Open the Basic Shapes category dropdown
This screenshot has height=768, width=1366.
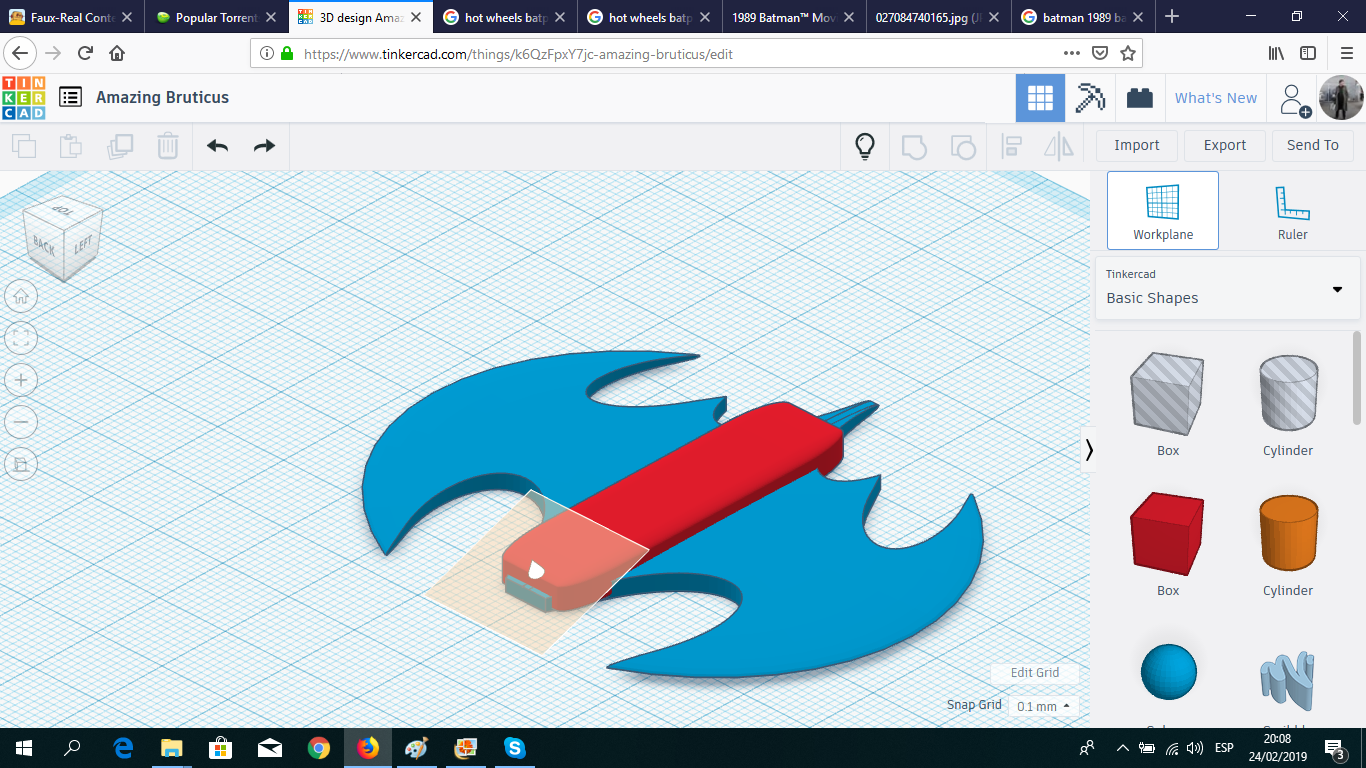(1228, 288)
